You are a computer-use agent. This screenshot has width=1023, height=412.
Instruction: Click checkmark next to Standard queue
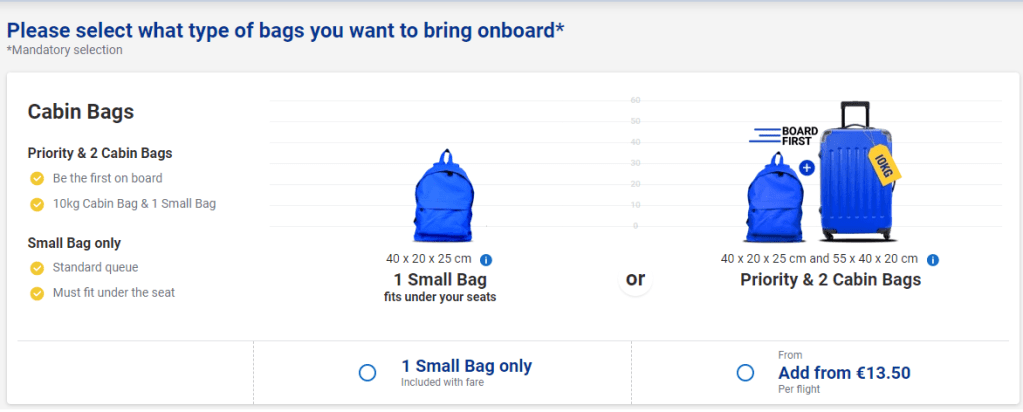click(x=37, y=268)
